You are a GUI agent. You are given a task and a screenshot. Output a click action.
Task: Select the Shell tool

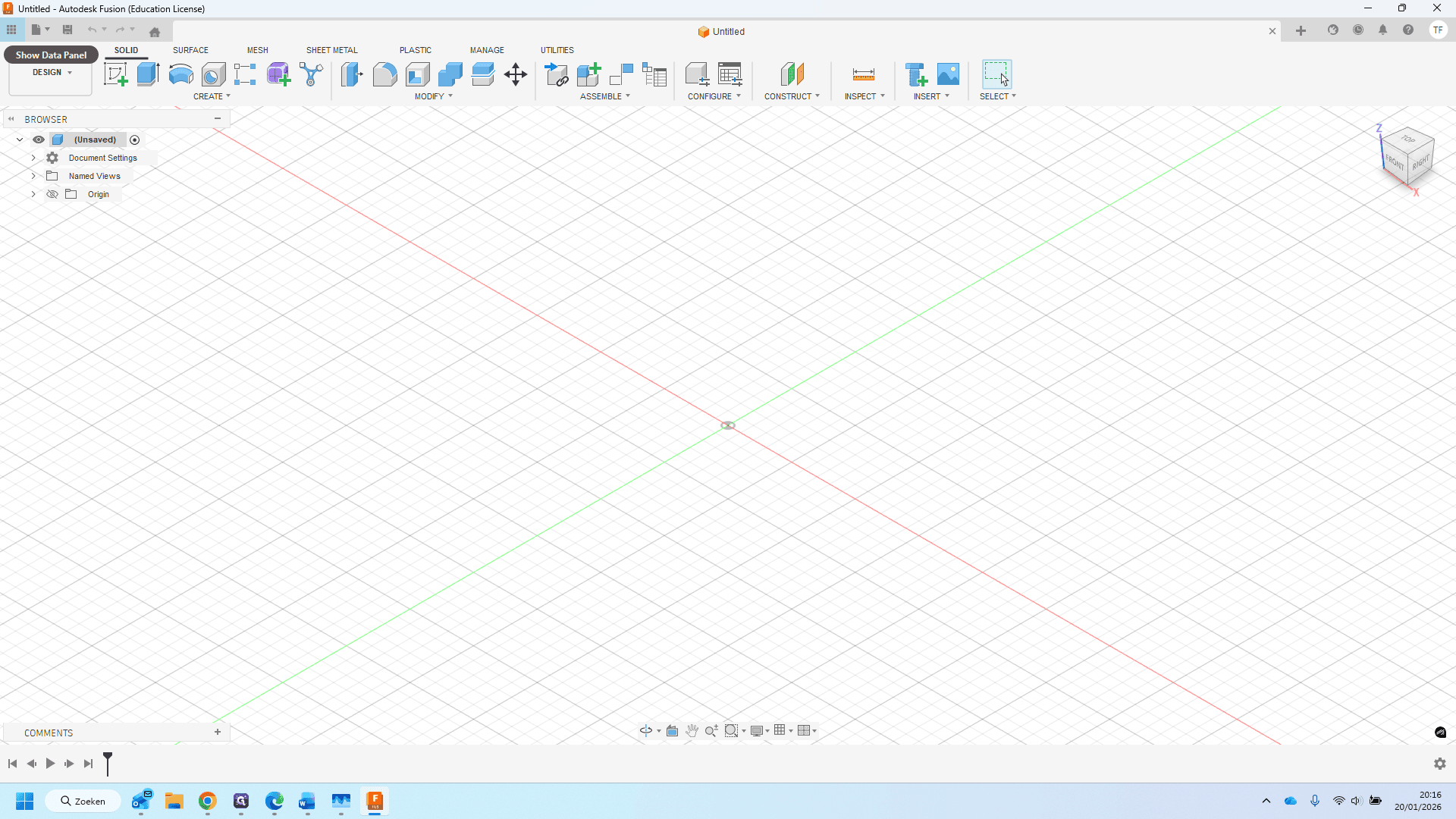pos(417,74)
